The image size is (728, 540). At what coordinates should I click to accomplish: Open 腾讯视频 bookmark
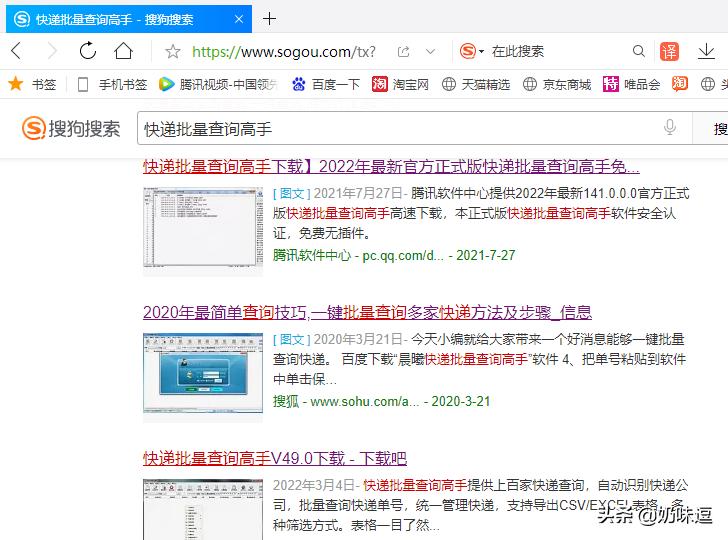coord(218,84)
